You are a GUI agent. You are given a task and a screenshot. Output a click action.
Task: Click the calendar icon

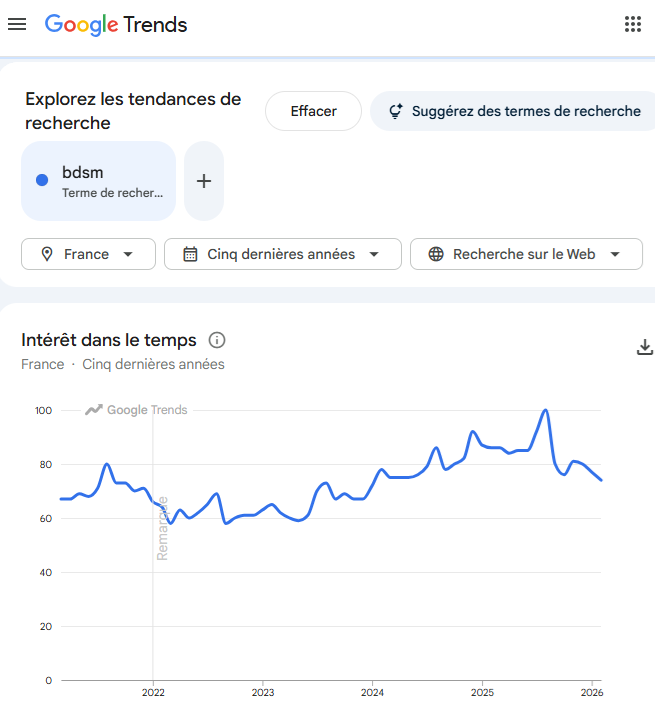click(190, 254)
